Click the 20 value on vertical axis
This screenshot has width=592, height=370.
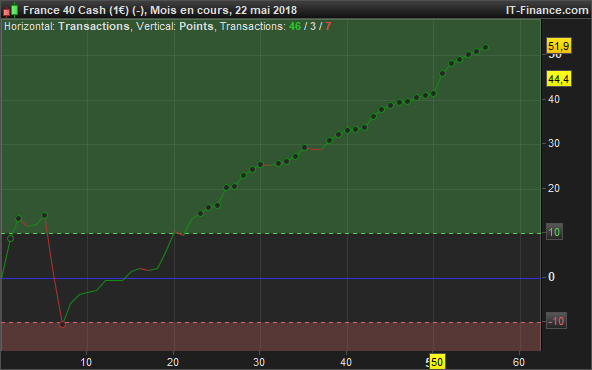[553, 188]
